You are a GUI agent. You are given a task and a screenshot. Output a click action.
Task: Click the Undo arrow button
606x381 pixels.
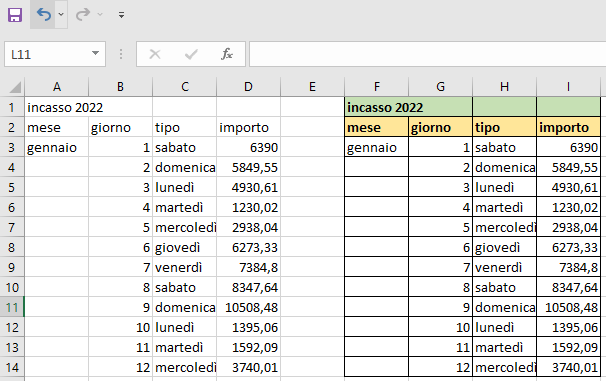pos(43,15)
